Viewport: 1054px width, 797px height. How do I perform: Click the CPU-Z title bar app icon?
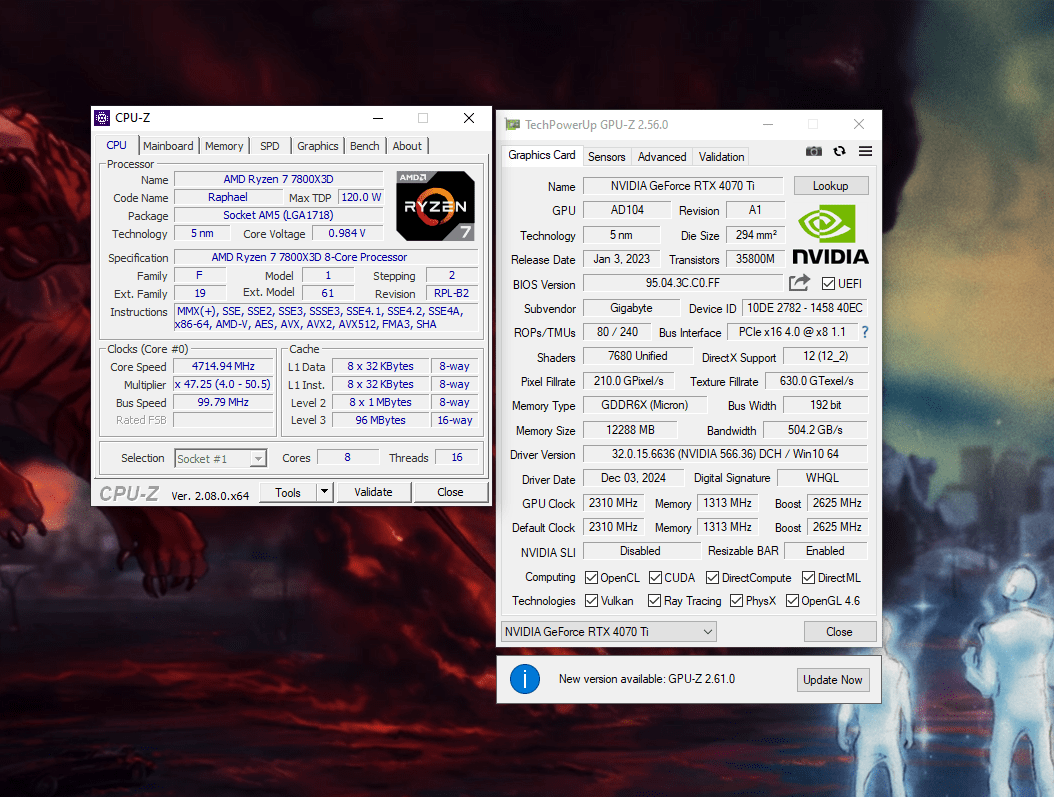[x=102, y=118]
